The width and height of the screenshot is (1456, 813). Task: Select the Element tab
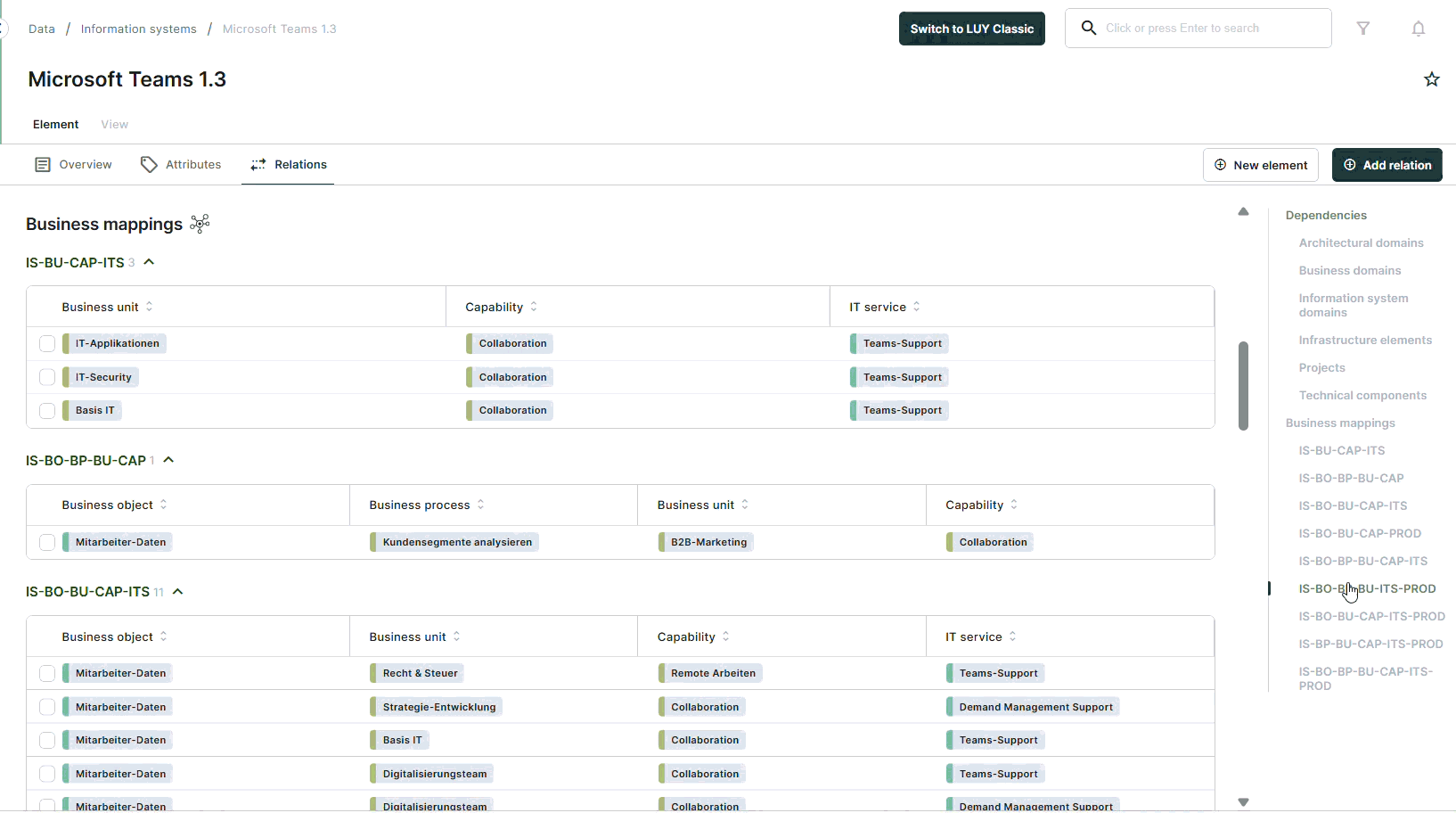(55, 124)
